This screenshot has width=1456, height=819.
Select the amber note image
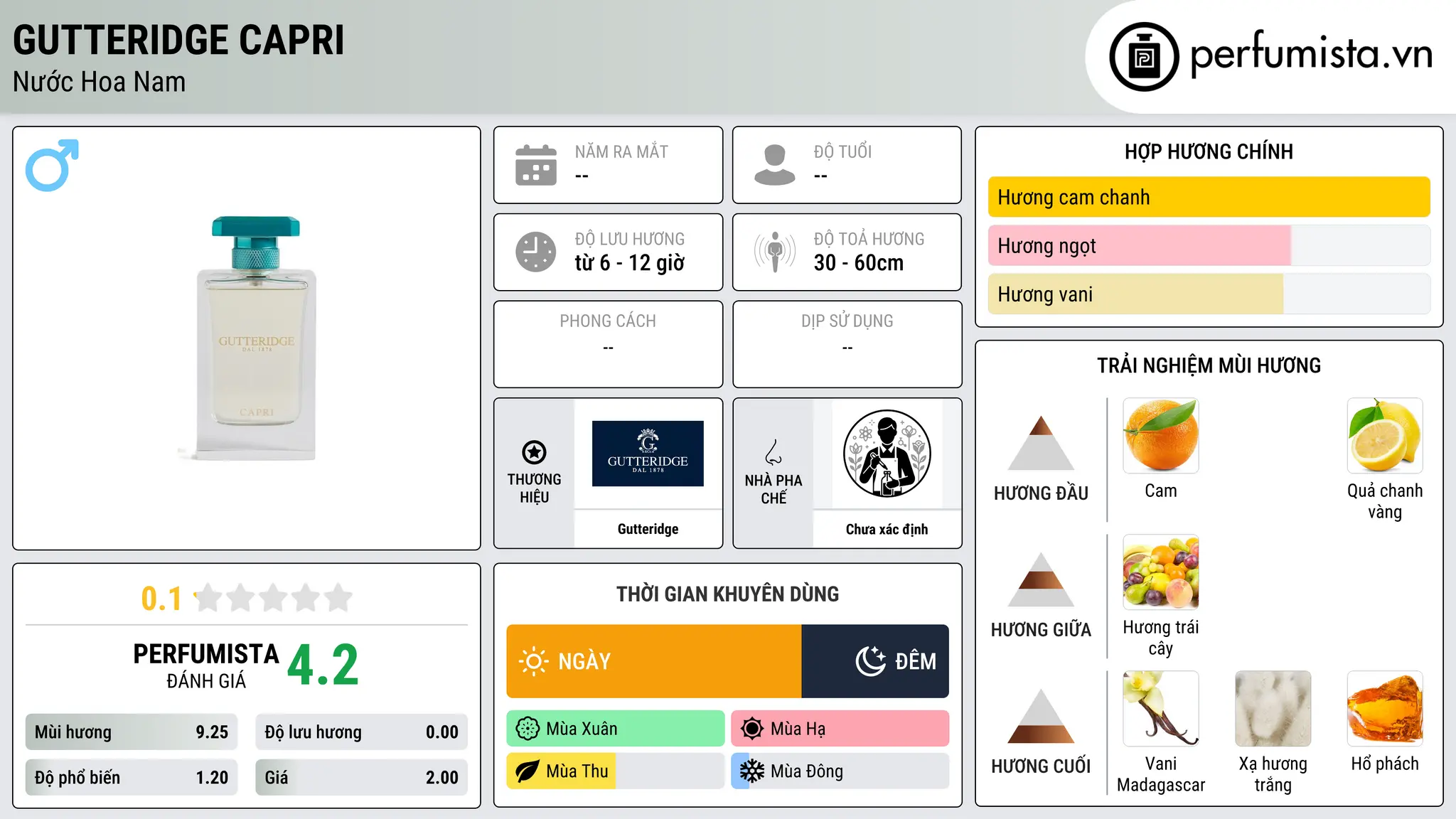coord(1385,709)
